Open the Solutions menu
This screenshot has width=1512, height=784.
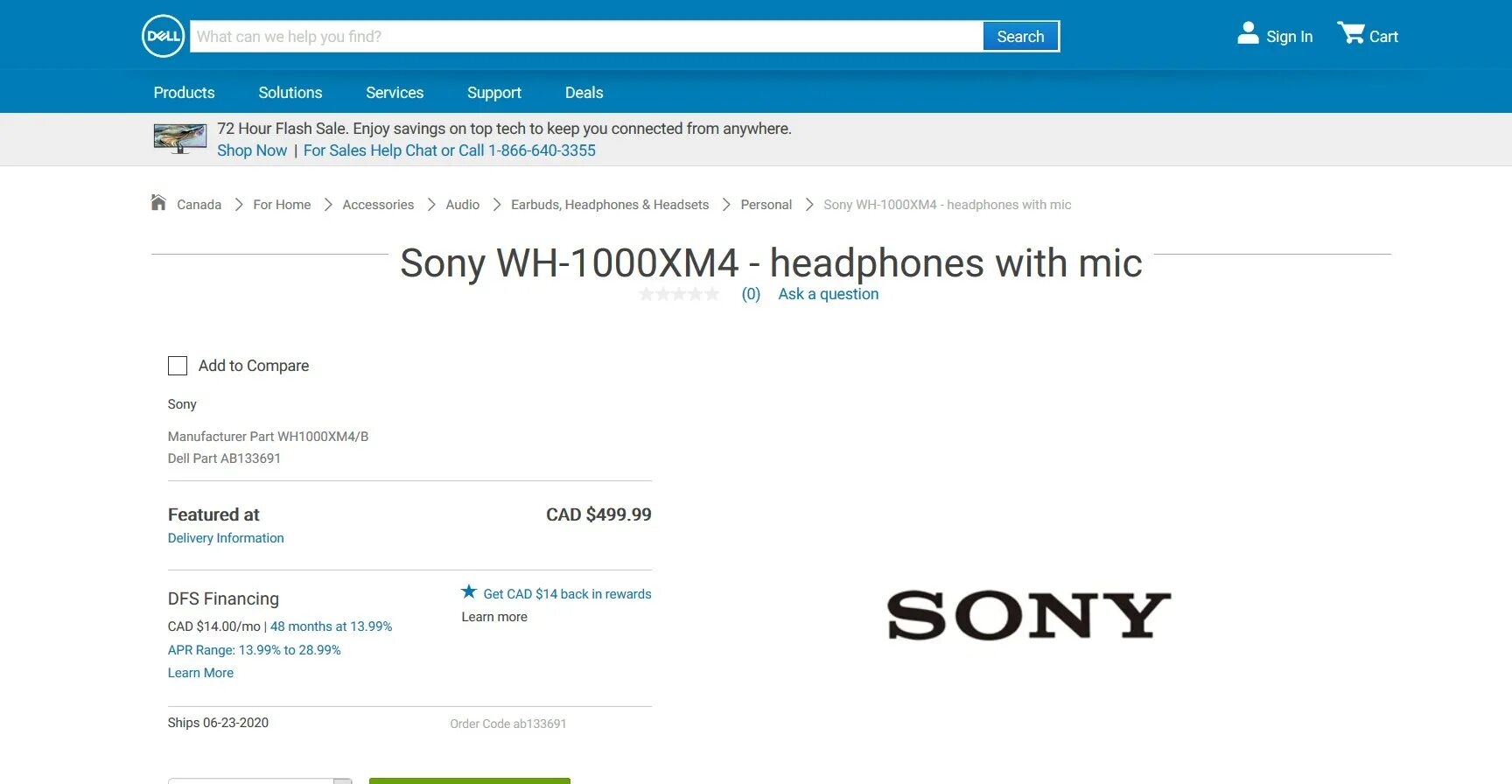click(x=290, y=93)
